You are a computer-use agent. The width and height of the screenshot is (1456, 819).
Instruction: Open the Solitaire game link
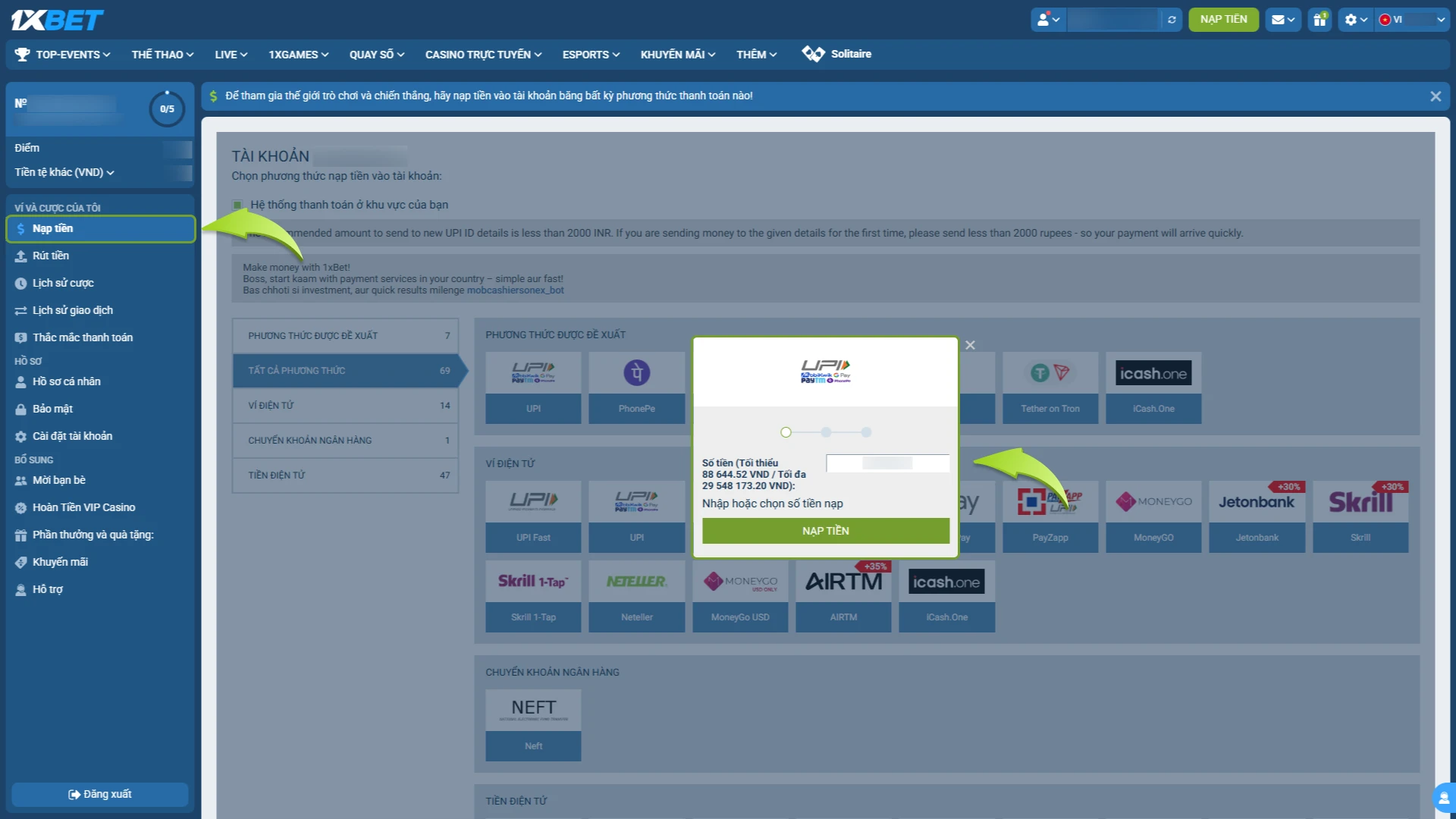tap(836, 54)
